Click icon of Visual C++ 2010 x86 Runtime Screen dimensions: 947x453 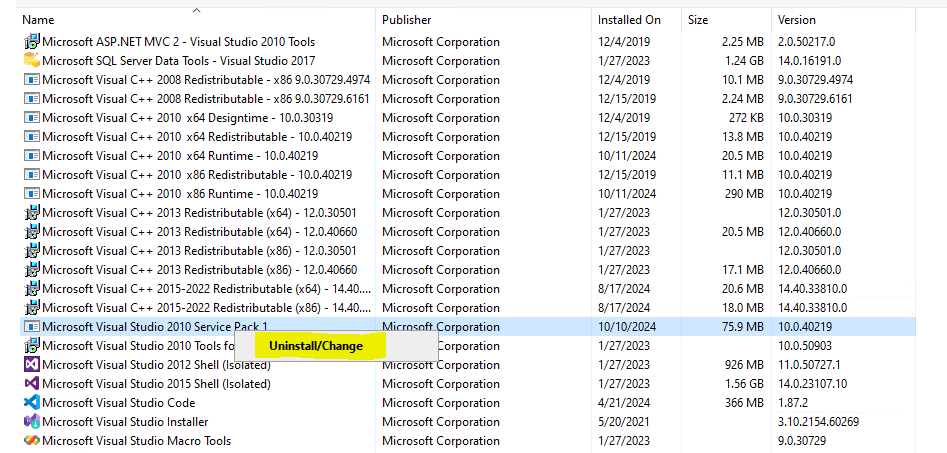click(x=31, y=194)
